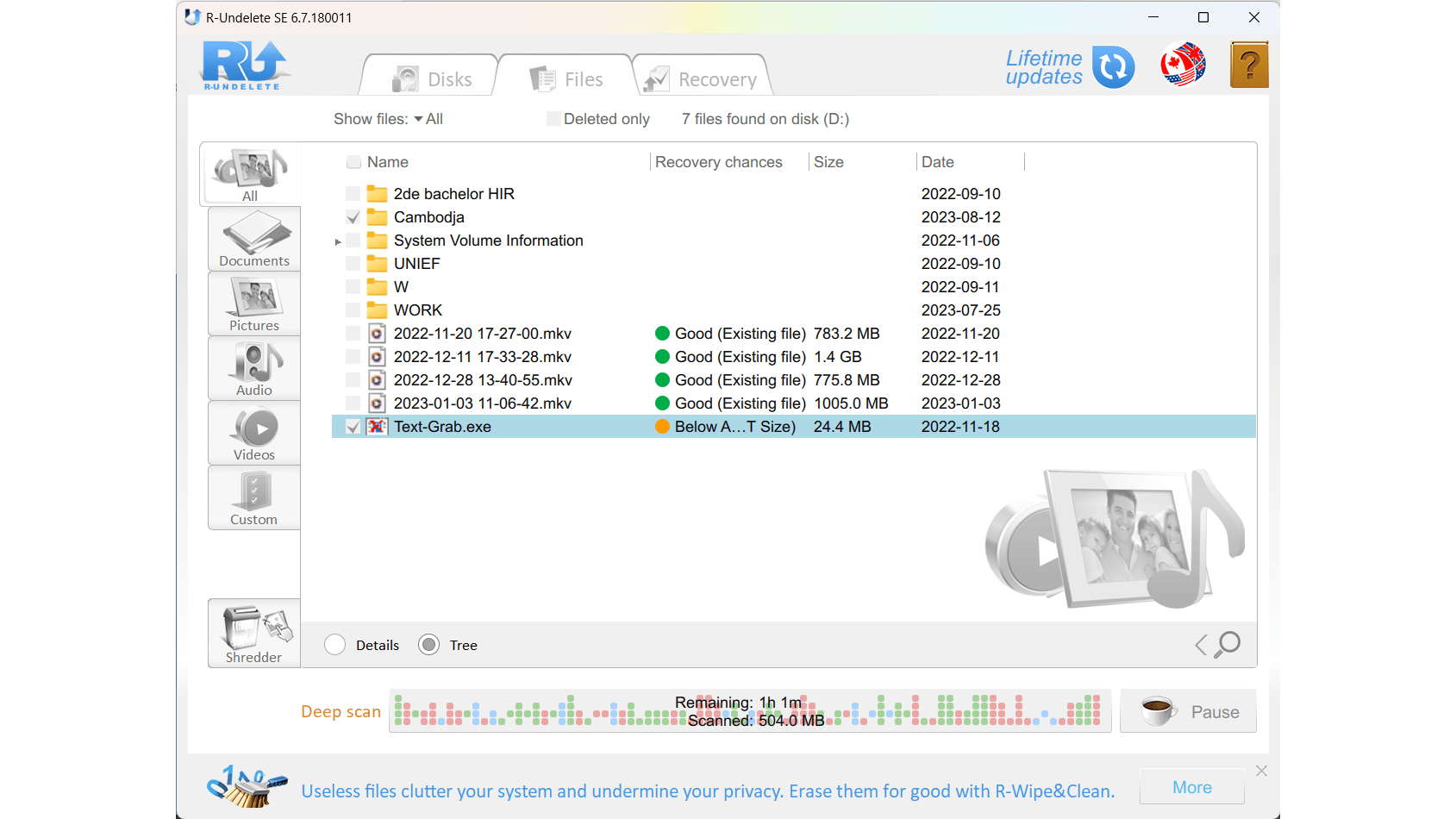Click the 2022-11-20 mkv file icon

click(x=378, y=334)
